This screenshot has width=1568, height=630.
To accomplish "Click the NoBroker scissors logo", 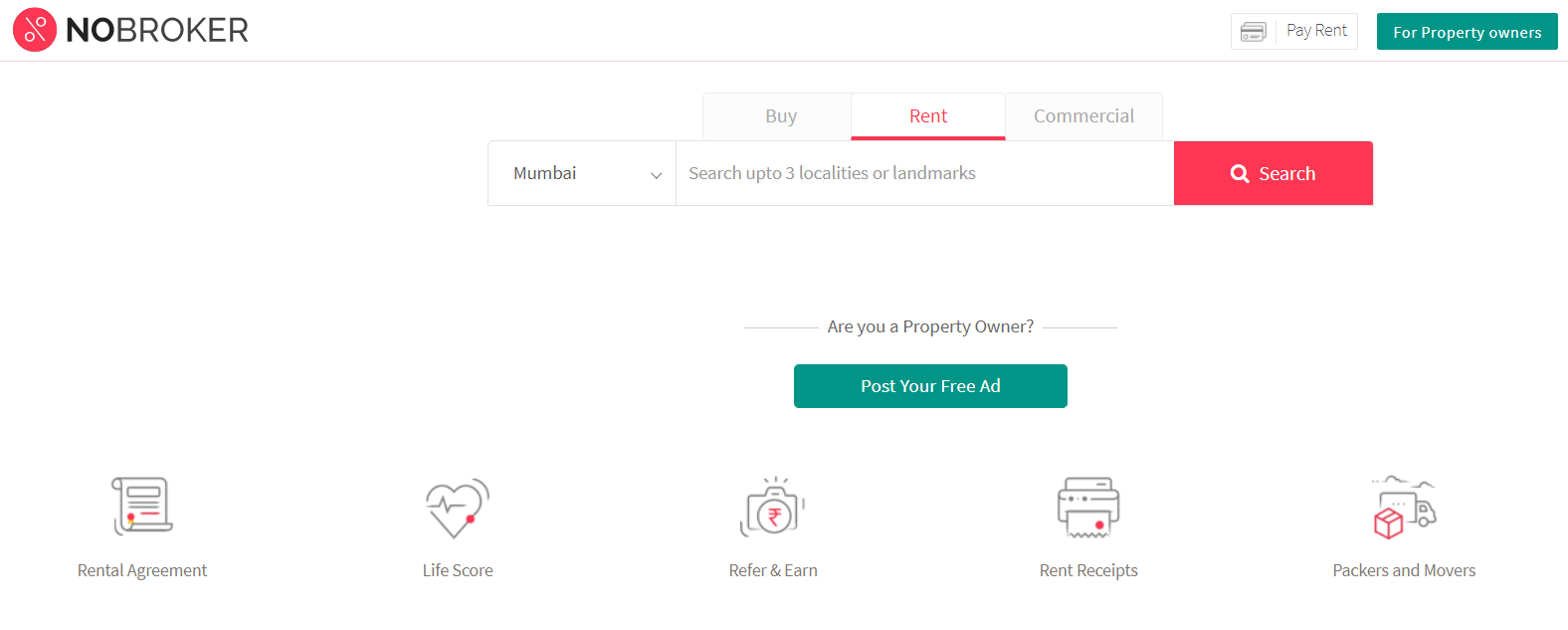I will [x=35, y=30].
